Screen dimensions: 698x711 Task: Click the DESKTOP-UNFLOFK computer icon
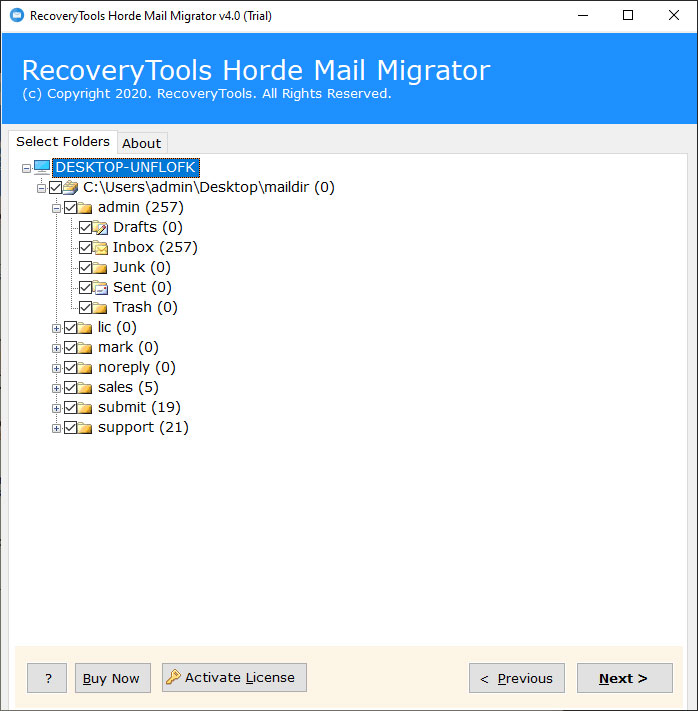point(42,167)
